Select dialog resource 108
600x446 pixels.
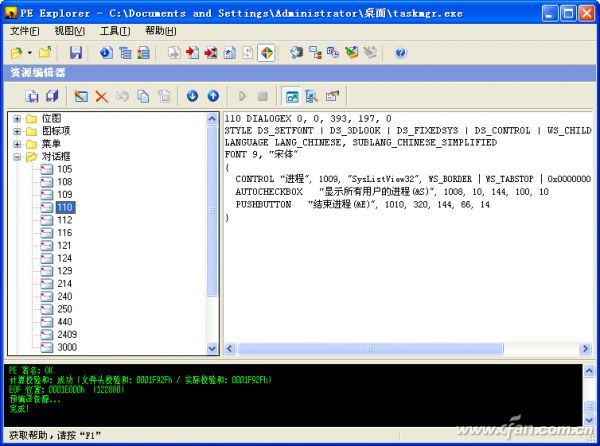point(65,182)
